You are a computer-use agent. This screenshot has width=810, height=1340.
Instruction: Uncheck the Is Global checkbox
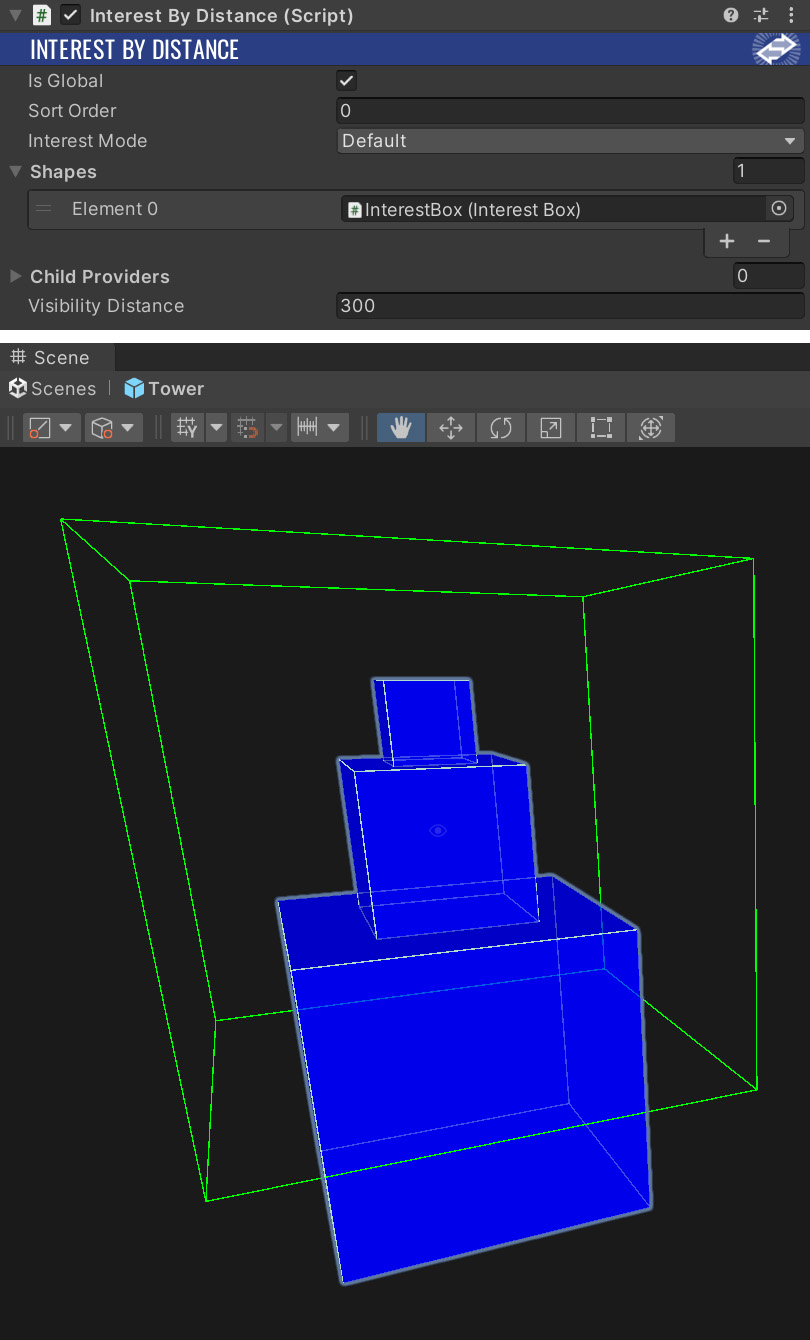coord(347,81)
